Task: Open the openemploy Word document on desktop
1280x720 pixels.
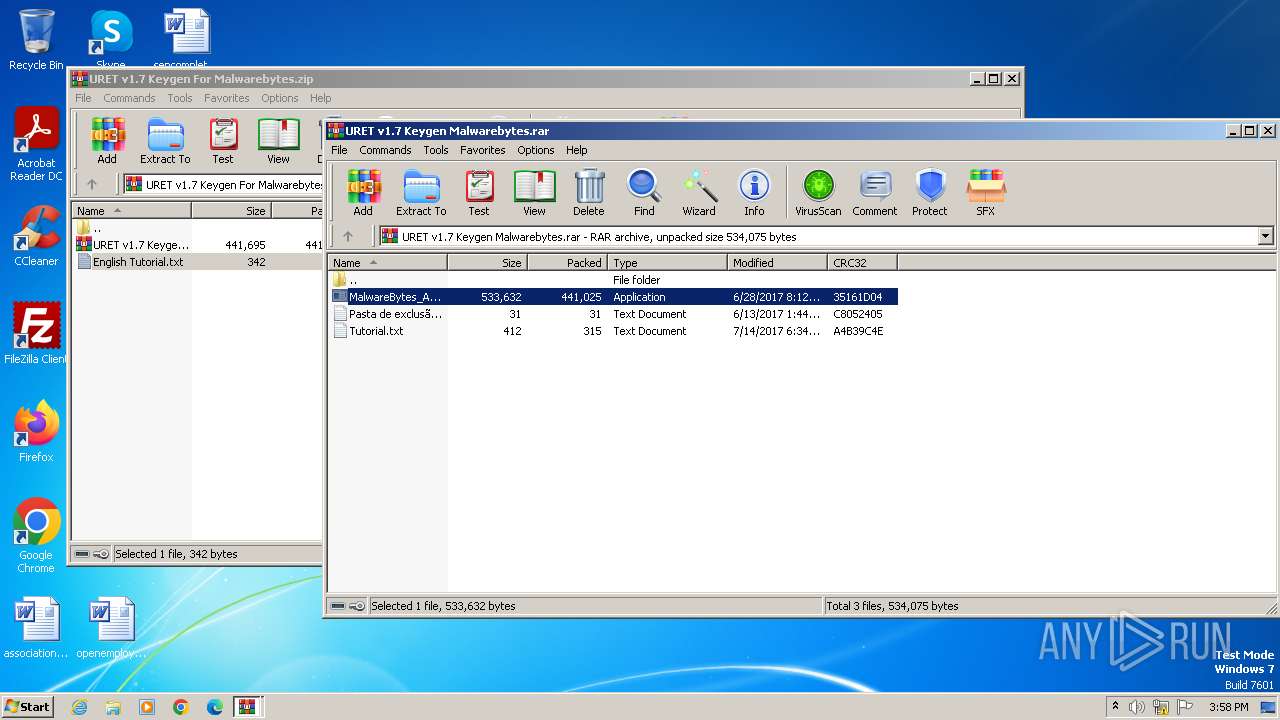Action: click(111, 628)
